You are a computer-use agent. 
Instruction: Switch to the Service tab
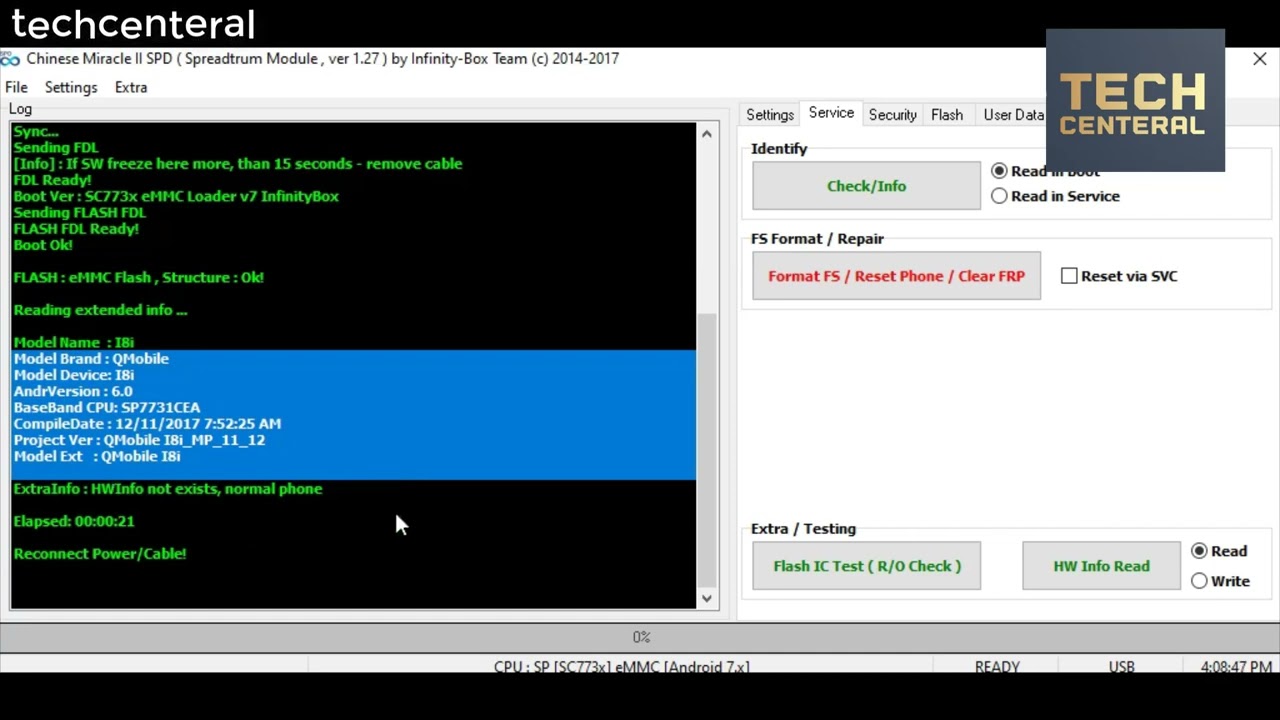tap(831, 113)
